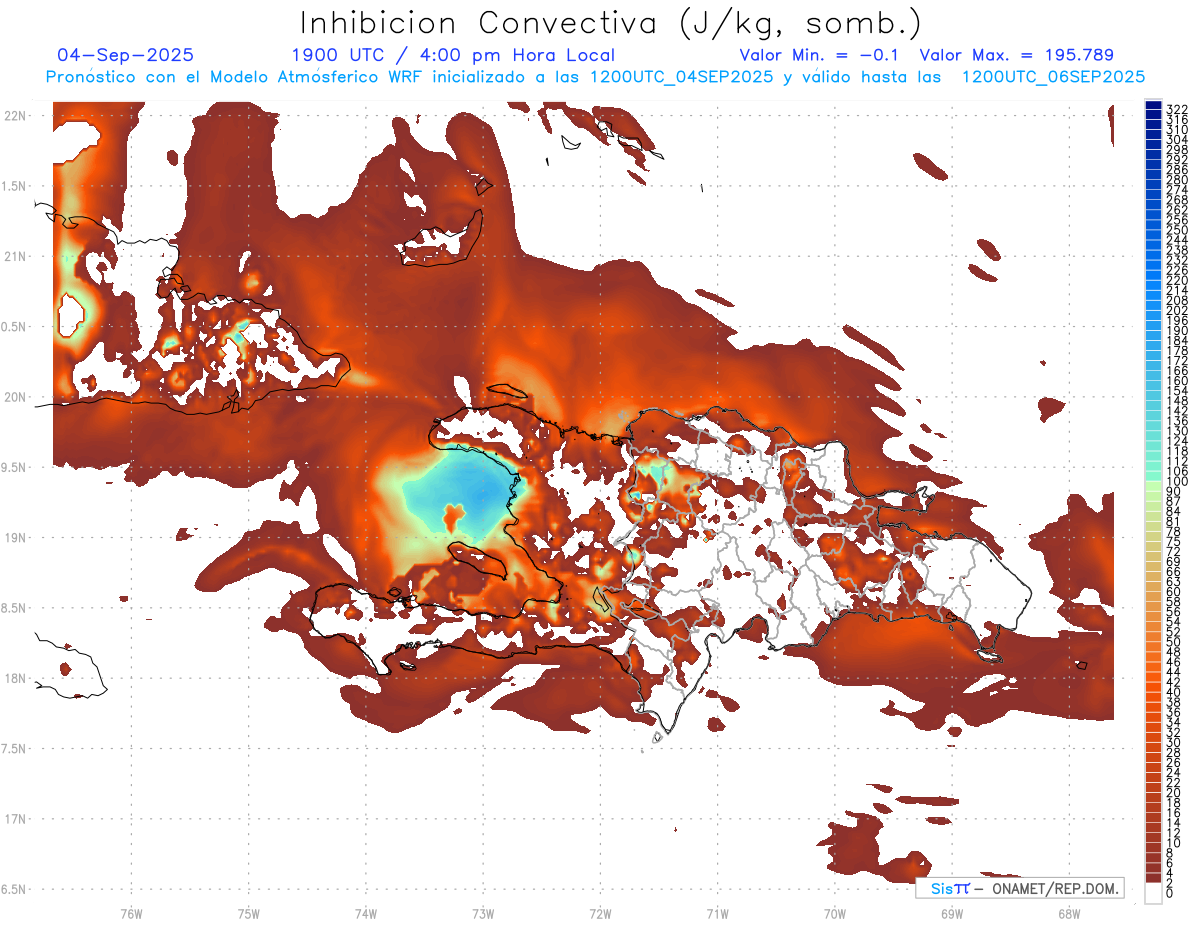Click the 17N latitude axis label
Viewport: 1200px width, 927px height.
tap(14, 819)
